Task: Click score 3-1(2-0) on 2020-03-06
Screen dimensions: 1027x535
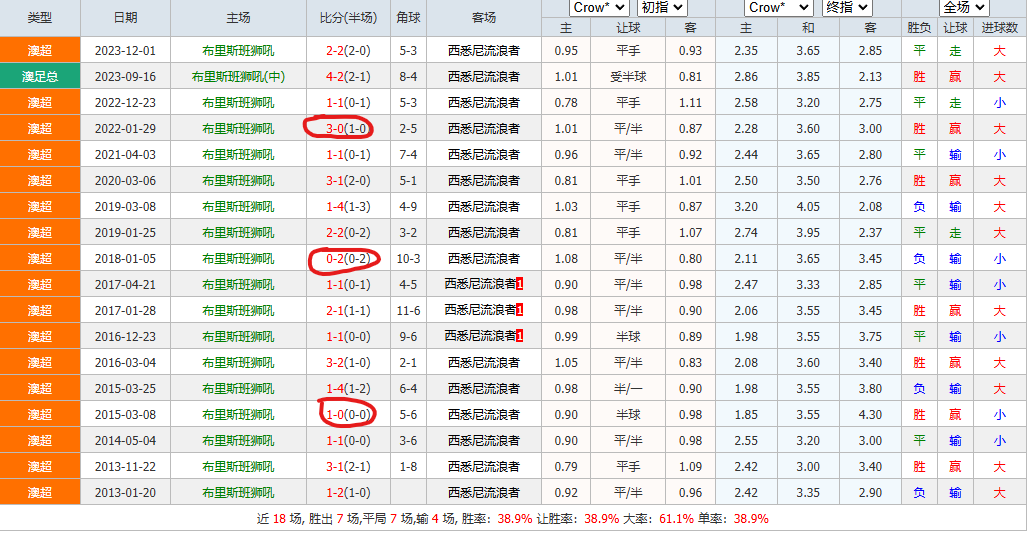Action: pos(348,181)
